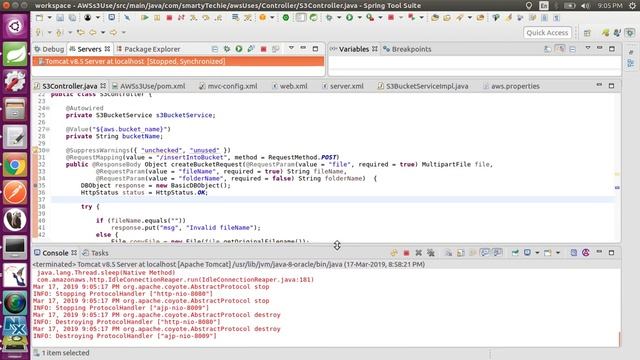Click the Publish to server icon in Servers view

click(276, 49)
